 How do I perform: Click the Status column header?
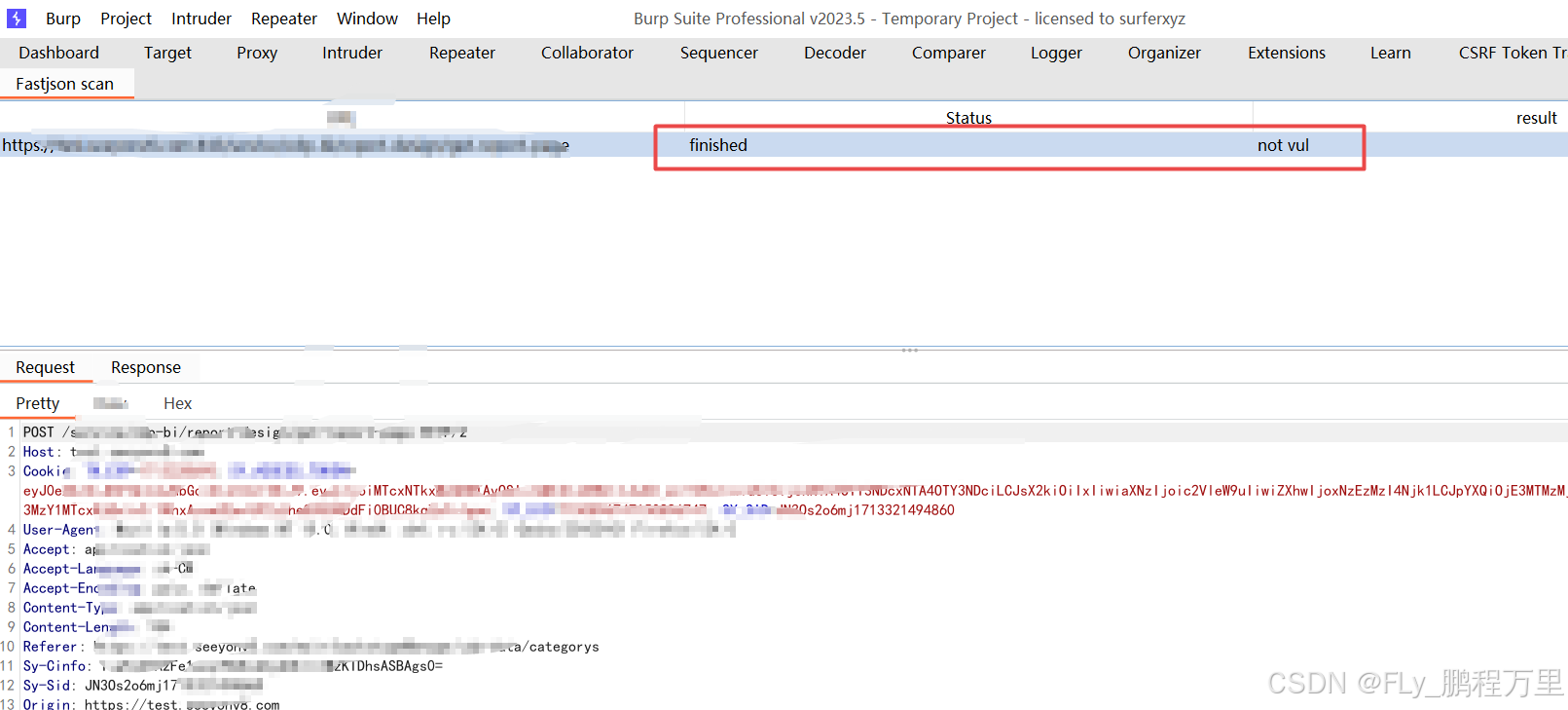click(x=968, y=118)
